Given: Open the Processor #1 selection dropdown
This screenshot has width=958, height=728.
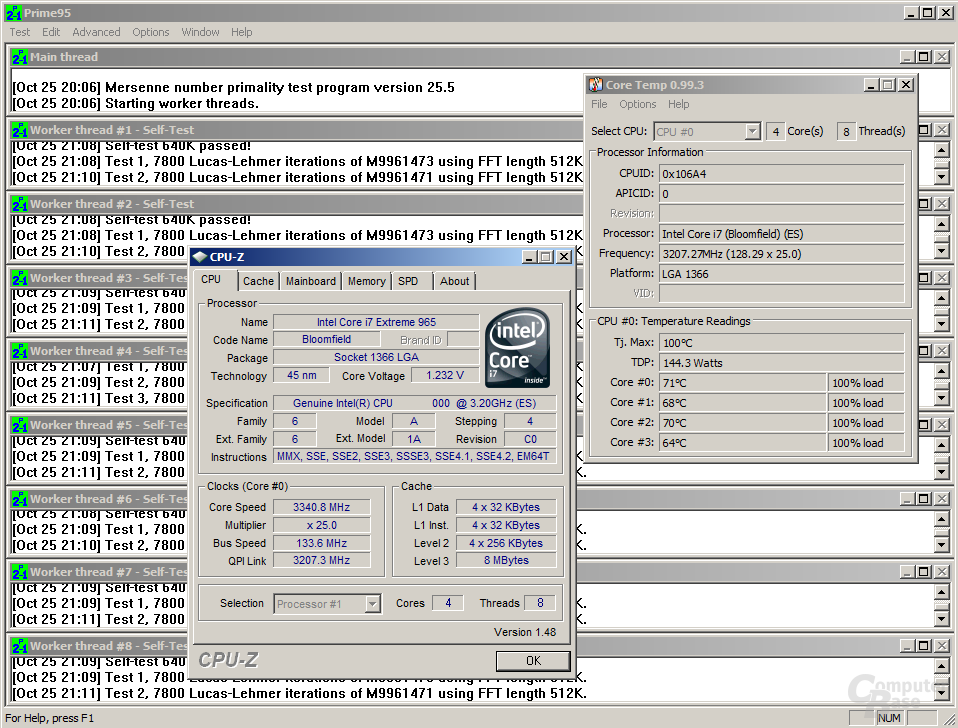Looking at the screenshot, I should pyautogui.click(x=373, y=604).
